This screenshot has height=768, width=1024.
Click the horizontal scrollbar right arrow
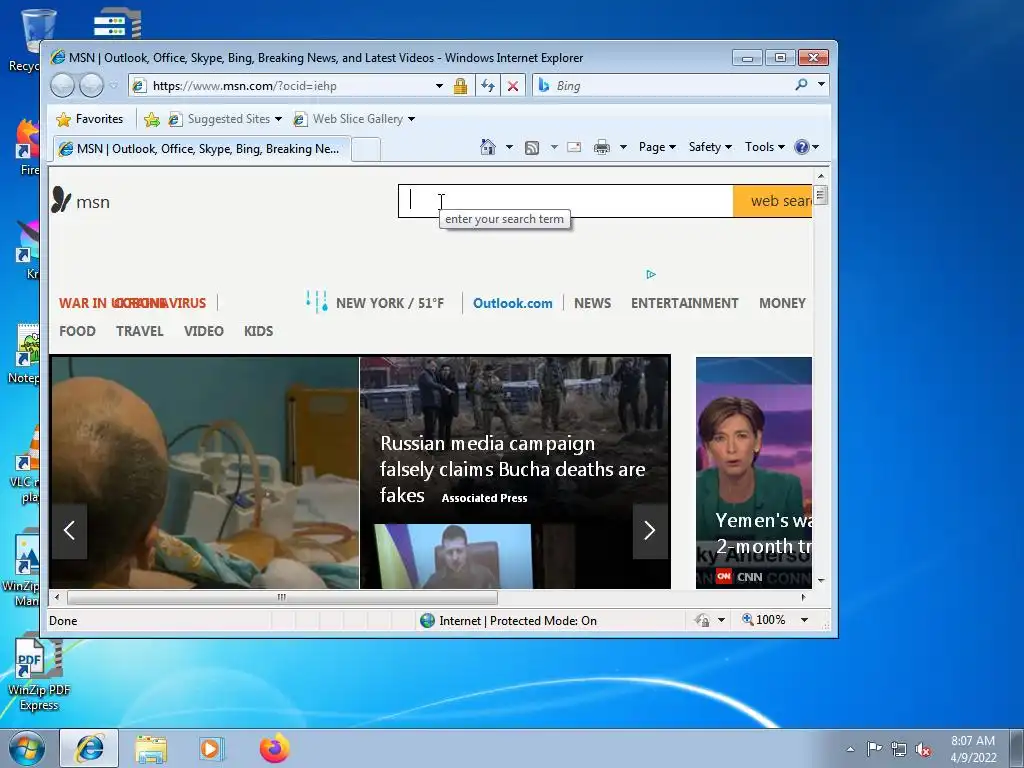click(x=803, y=597)
